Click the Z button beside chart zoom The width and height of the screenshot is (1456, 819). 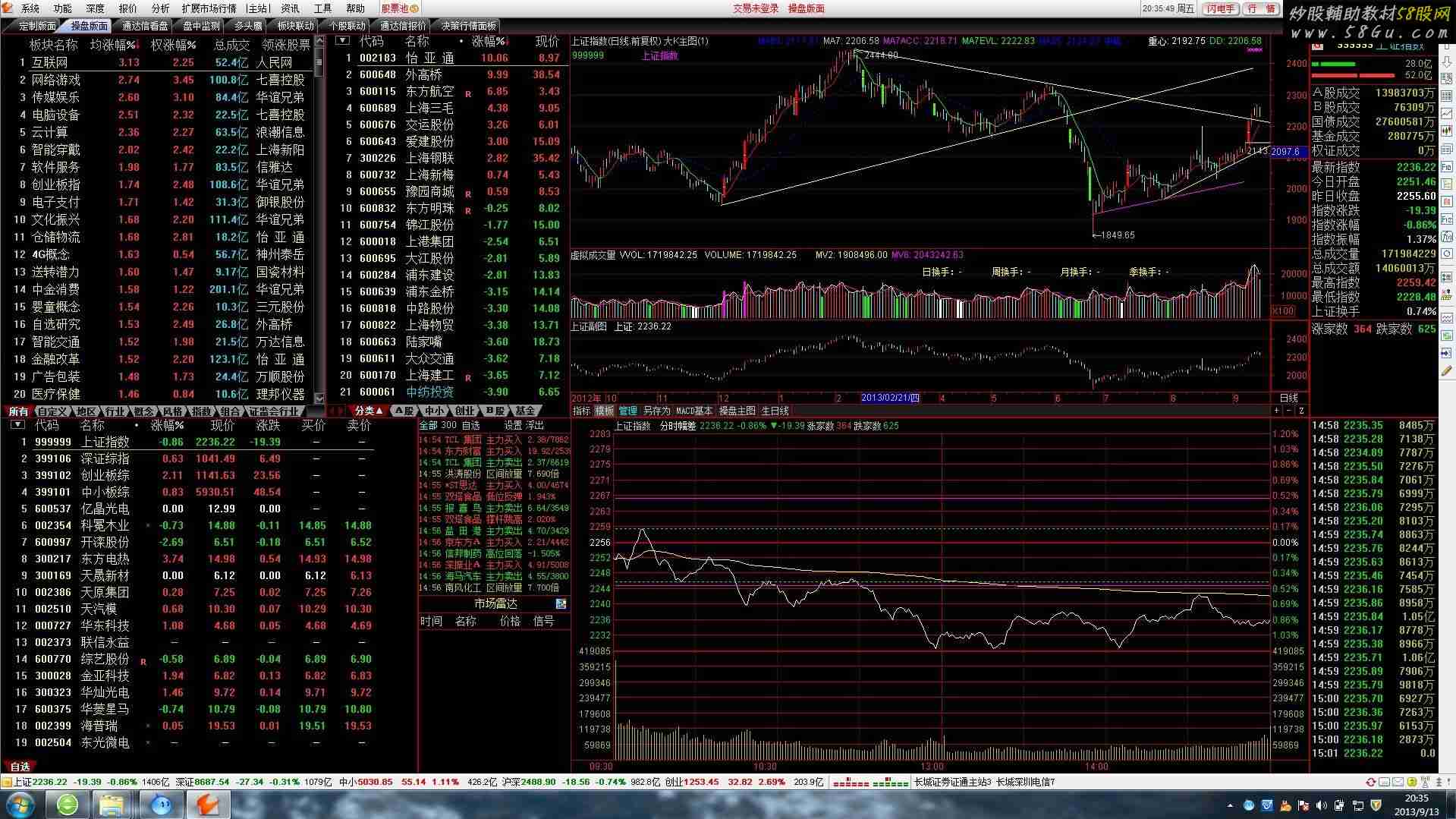[x=1300, y=410]
